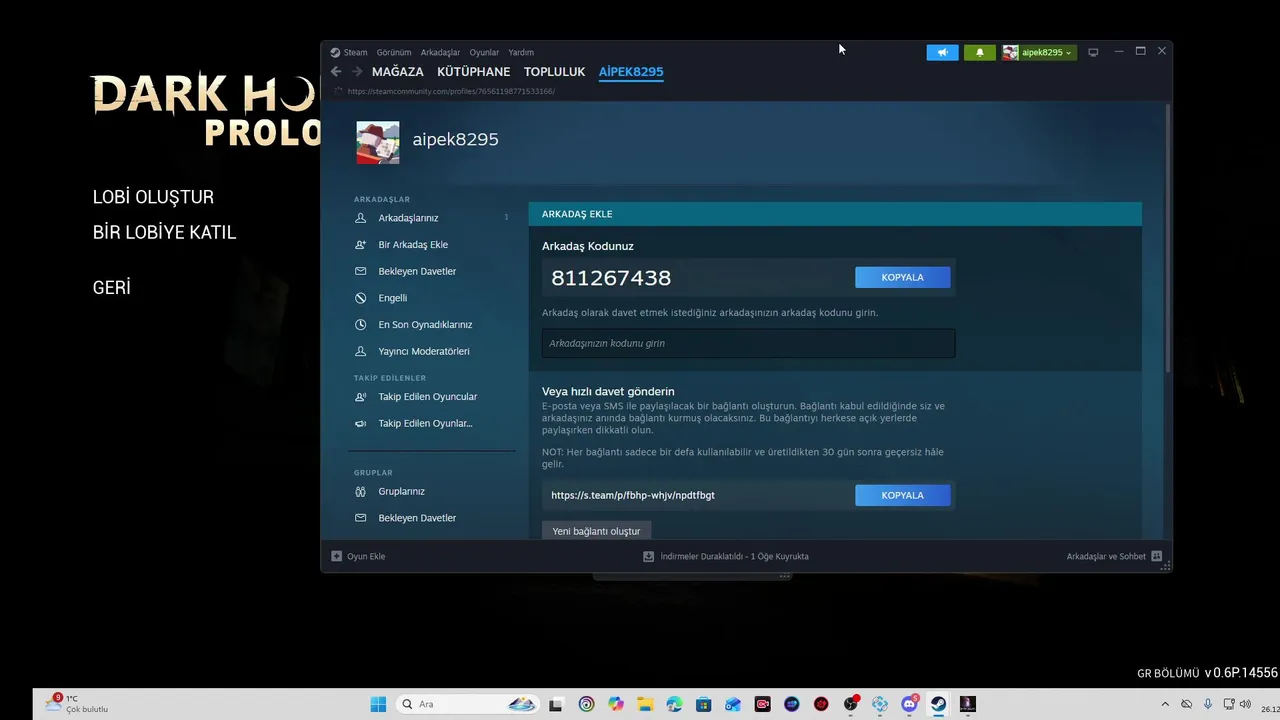Select the invite link https://s.team/p/fbhp-whjv/npdtfbgt

[633, 495]
